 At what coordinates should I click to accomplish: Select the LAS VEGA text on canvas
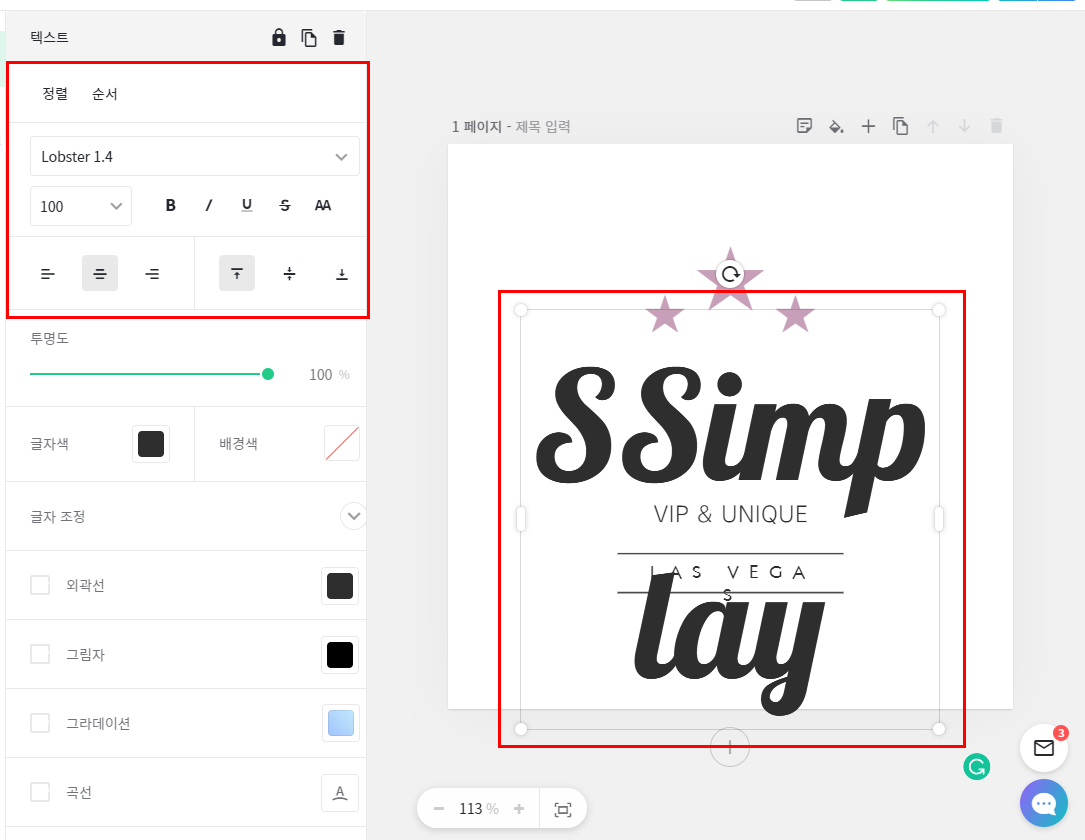(729, 572)
